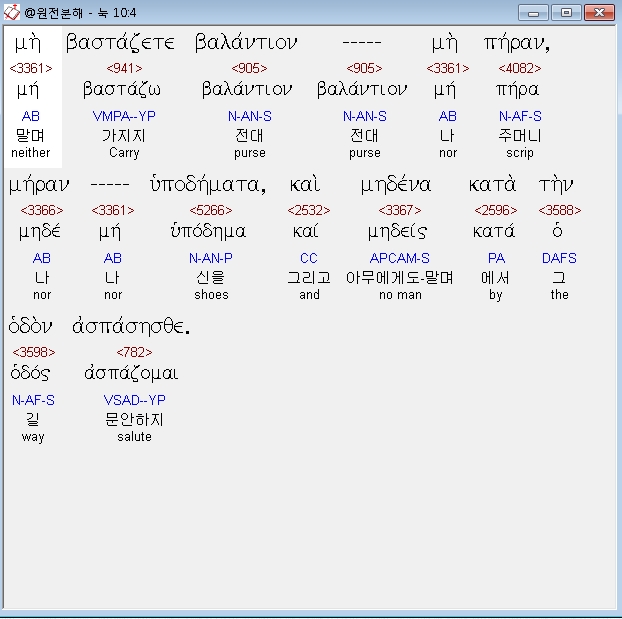This screenshot has height=619, width=622.
Task: Select the lemma πήρα
Action: [x=517, y=90]
